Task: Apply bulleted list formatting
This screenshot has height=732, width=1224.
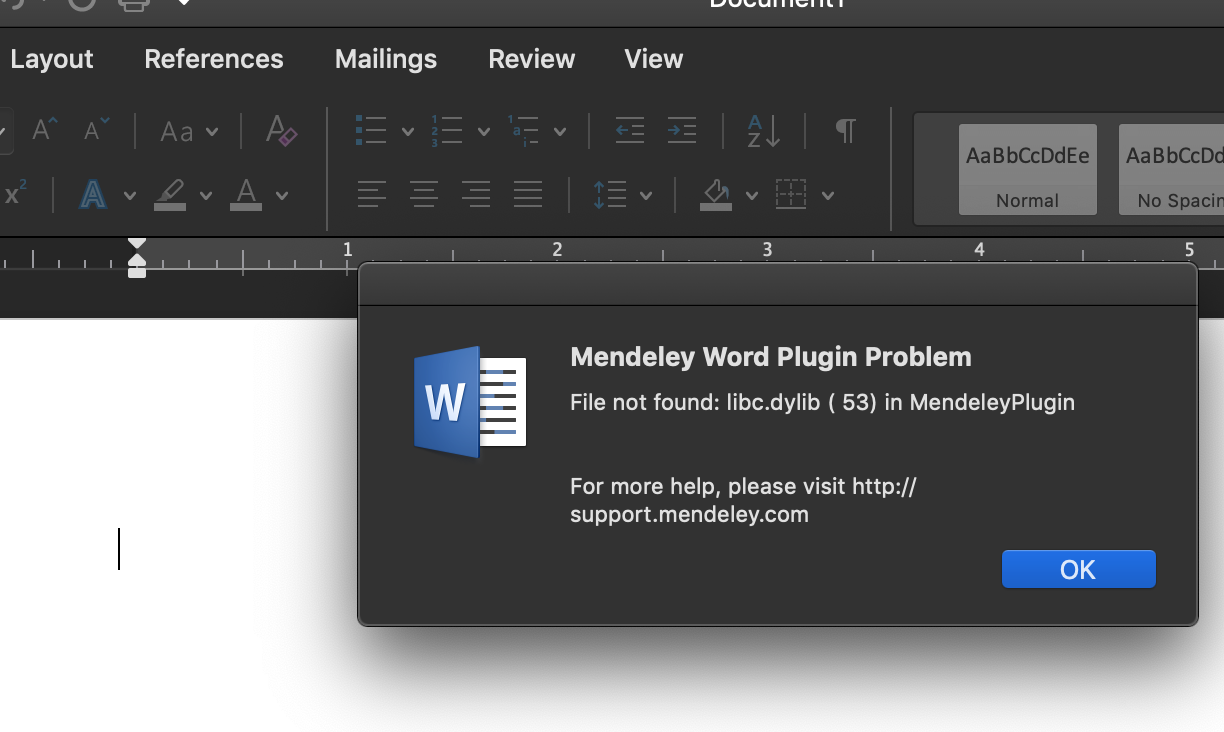Action: (x=371, y=130)
